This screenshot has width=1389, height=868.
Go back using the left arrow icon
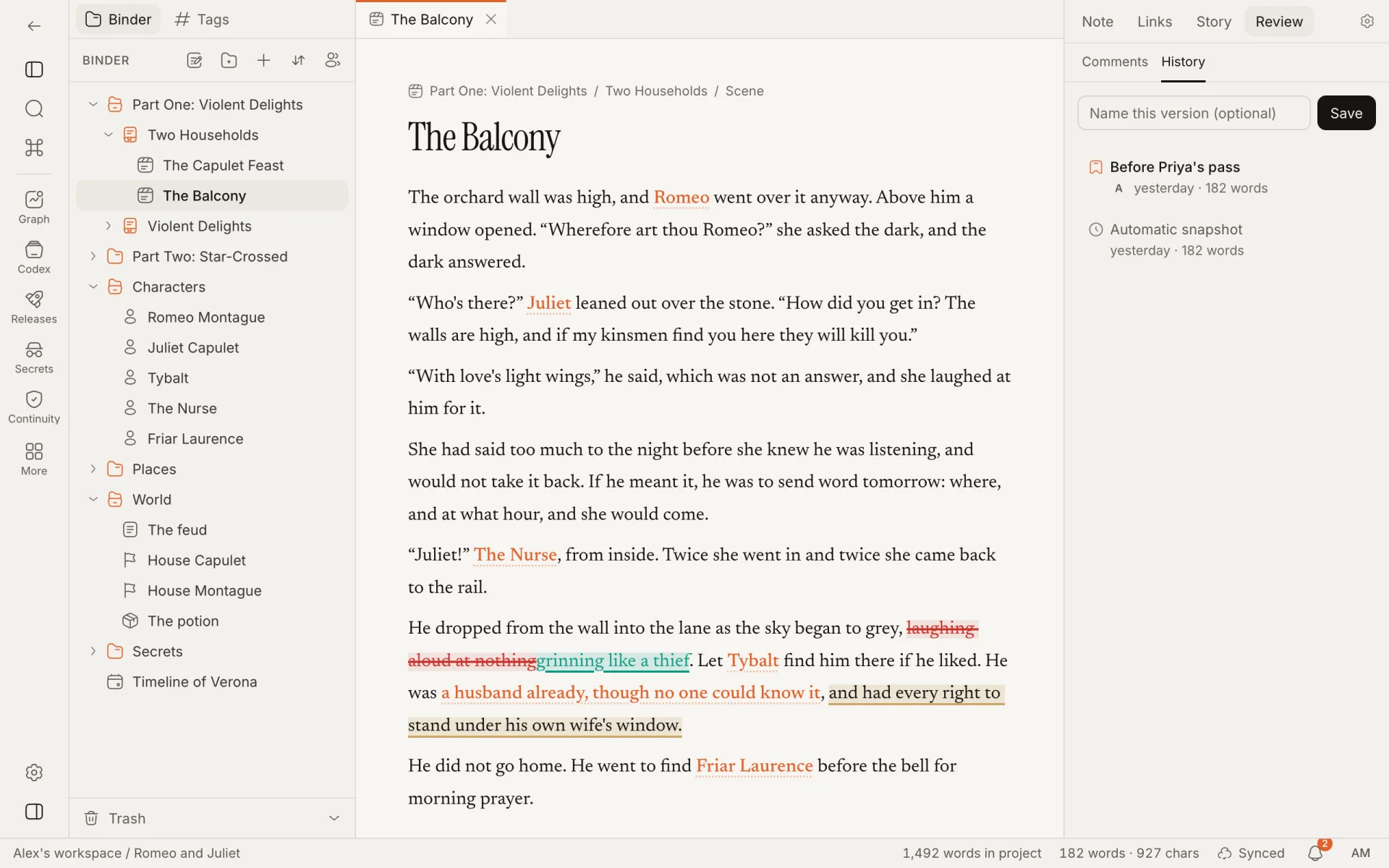pos(34,26)
